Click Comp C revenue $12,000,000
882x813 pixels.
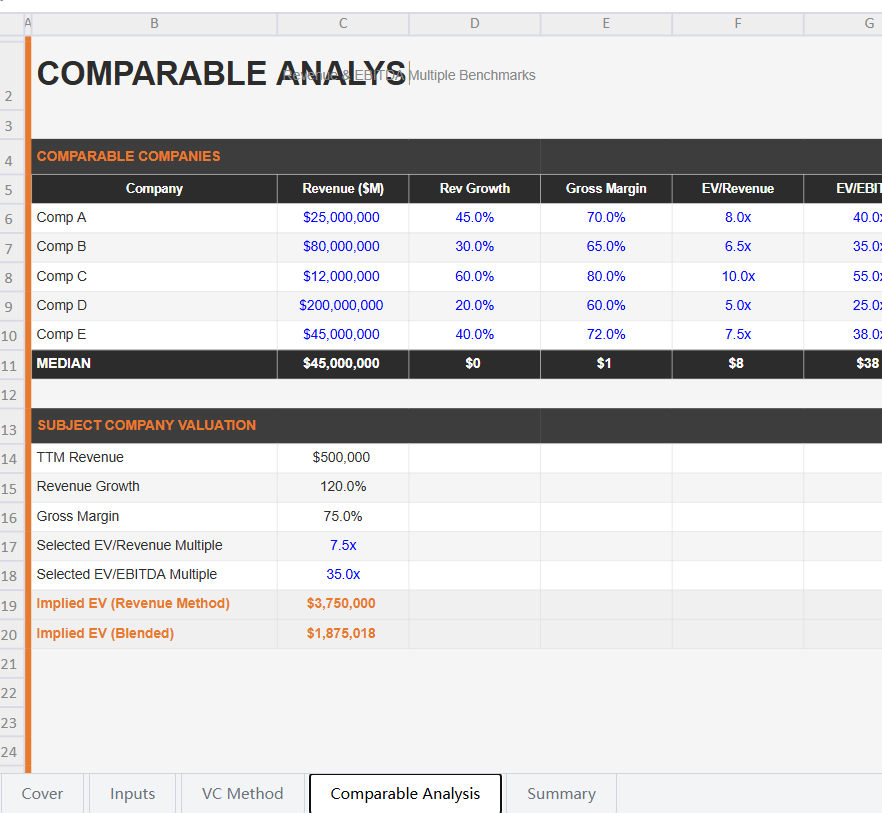pos(341,277)
